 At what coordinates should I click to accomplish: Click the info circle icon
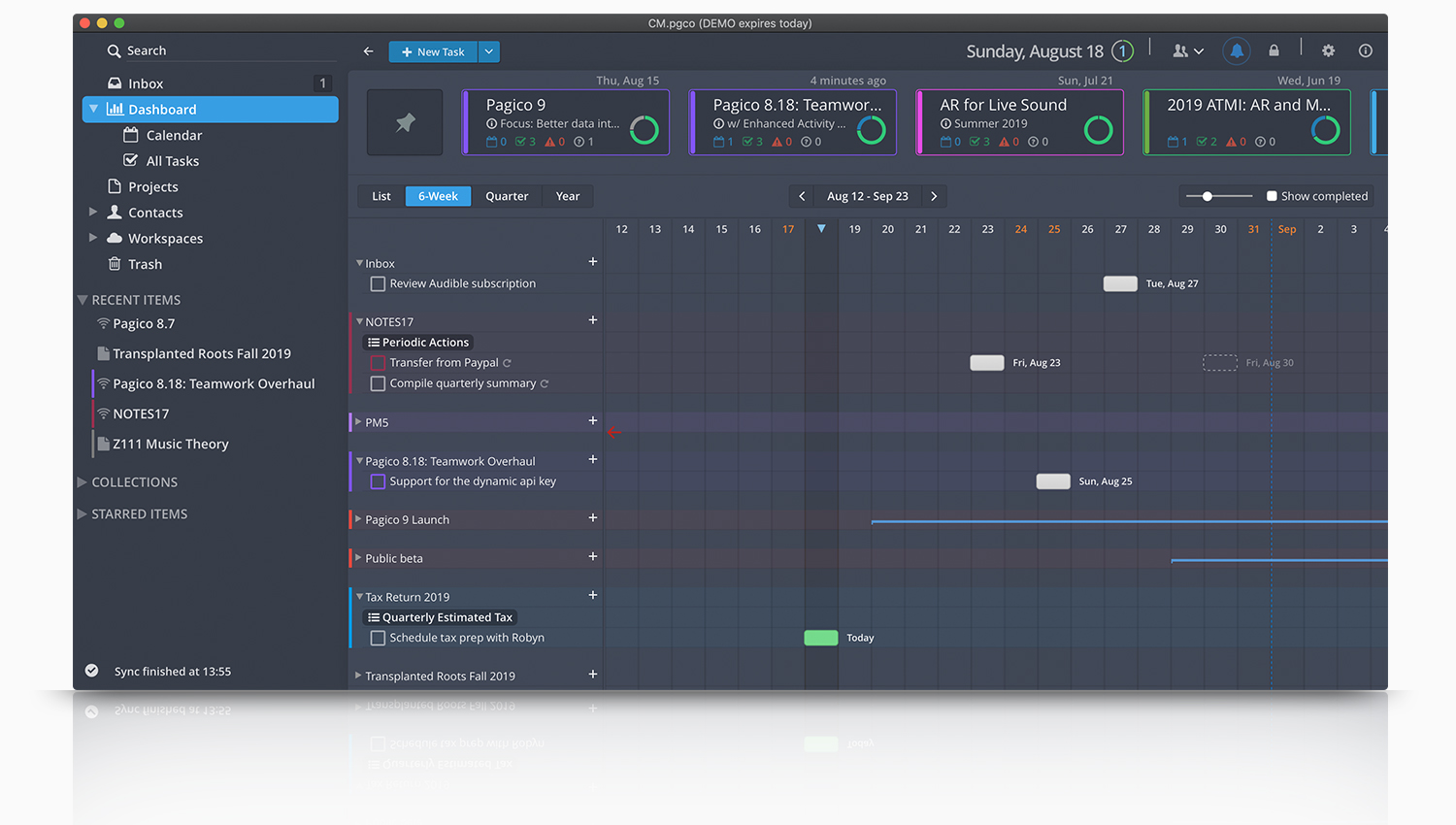pyautogui.click(x=1366, y=50)
